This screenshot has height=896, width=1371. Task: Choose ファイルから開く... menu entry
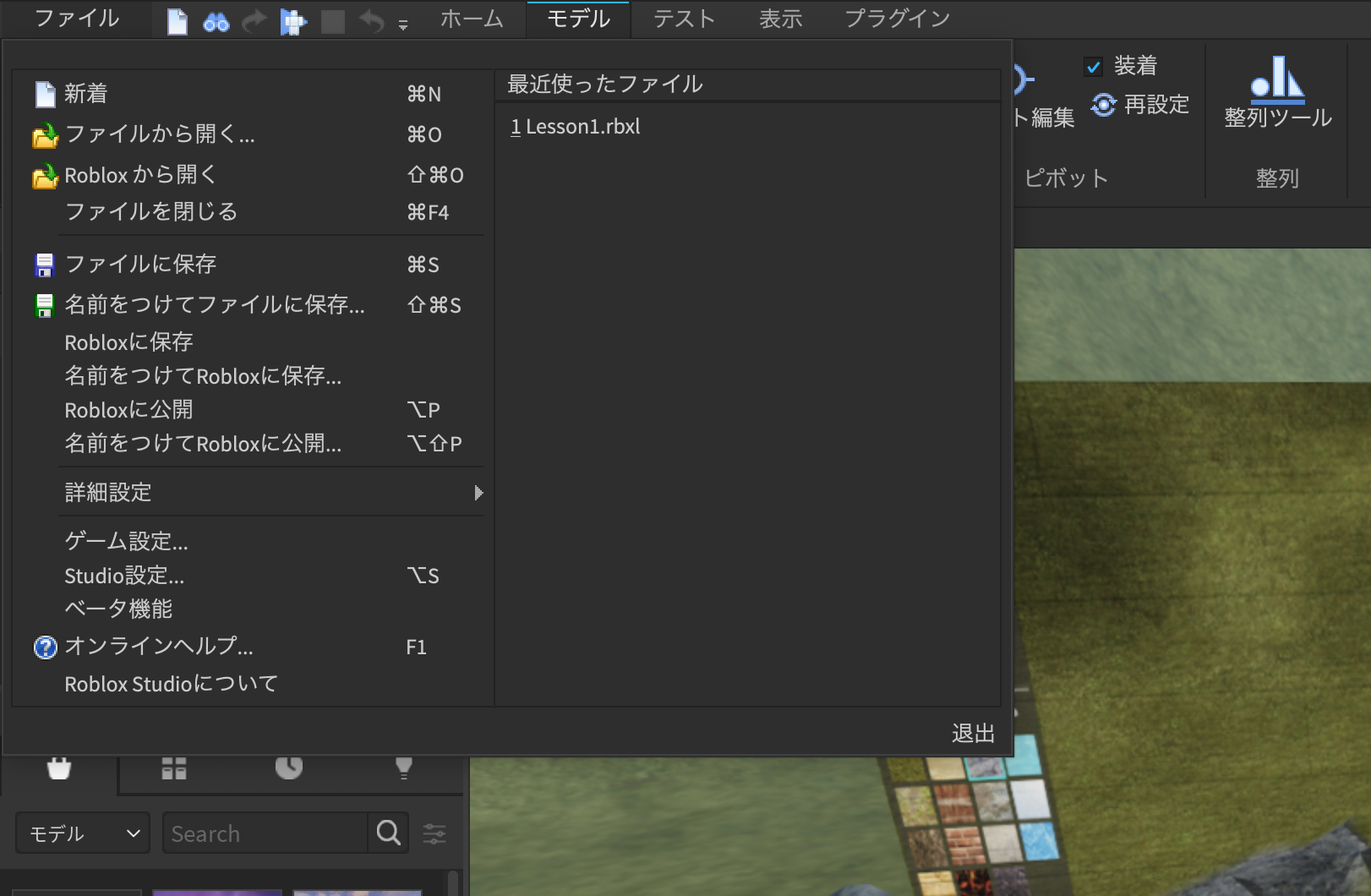[252, 134]
